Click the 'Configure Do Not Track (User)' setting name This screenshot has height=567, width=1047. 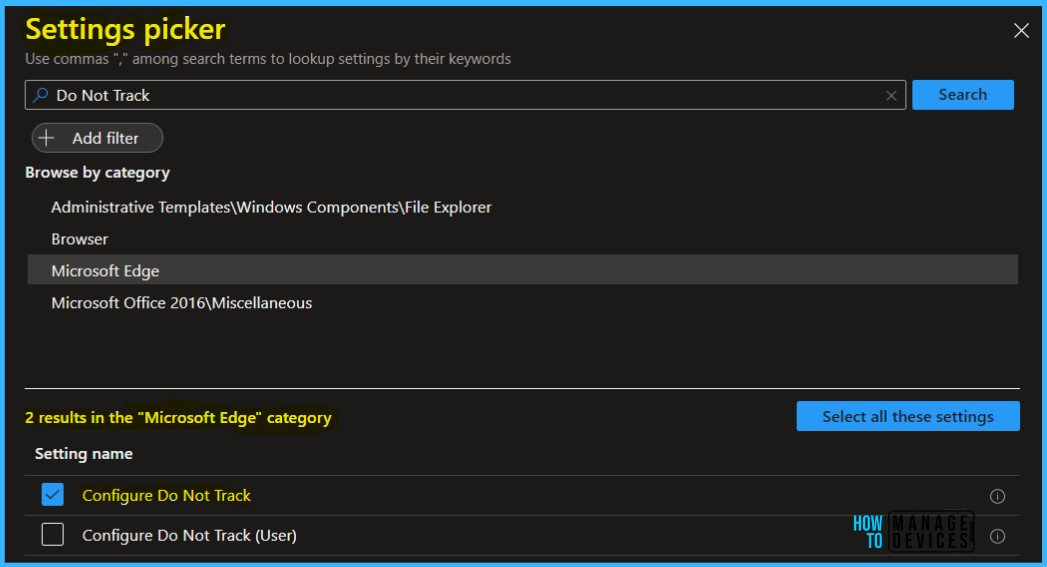[189, 536]
